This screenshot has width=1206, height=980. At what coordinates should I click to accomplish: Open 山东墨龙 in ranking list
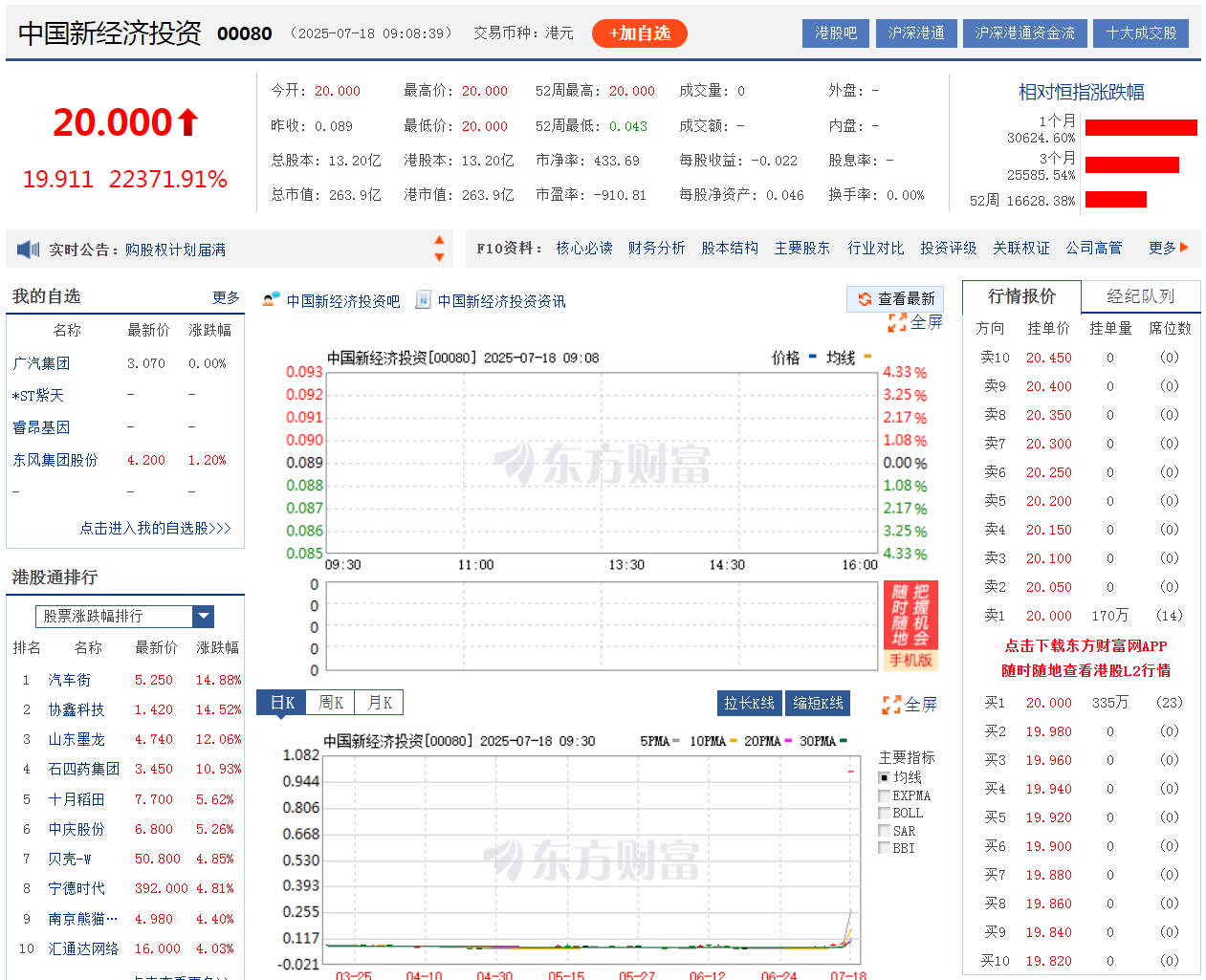[77, 739]
